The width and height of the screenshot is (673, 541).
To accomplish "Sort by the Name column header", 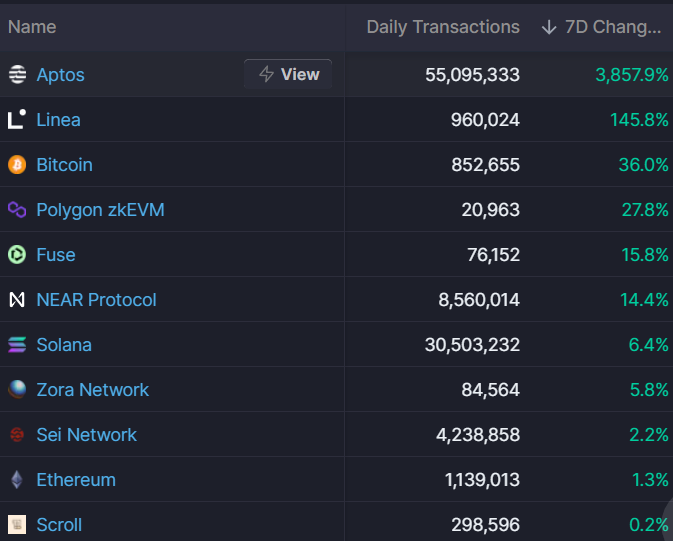I will coord(32,27).
